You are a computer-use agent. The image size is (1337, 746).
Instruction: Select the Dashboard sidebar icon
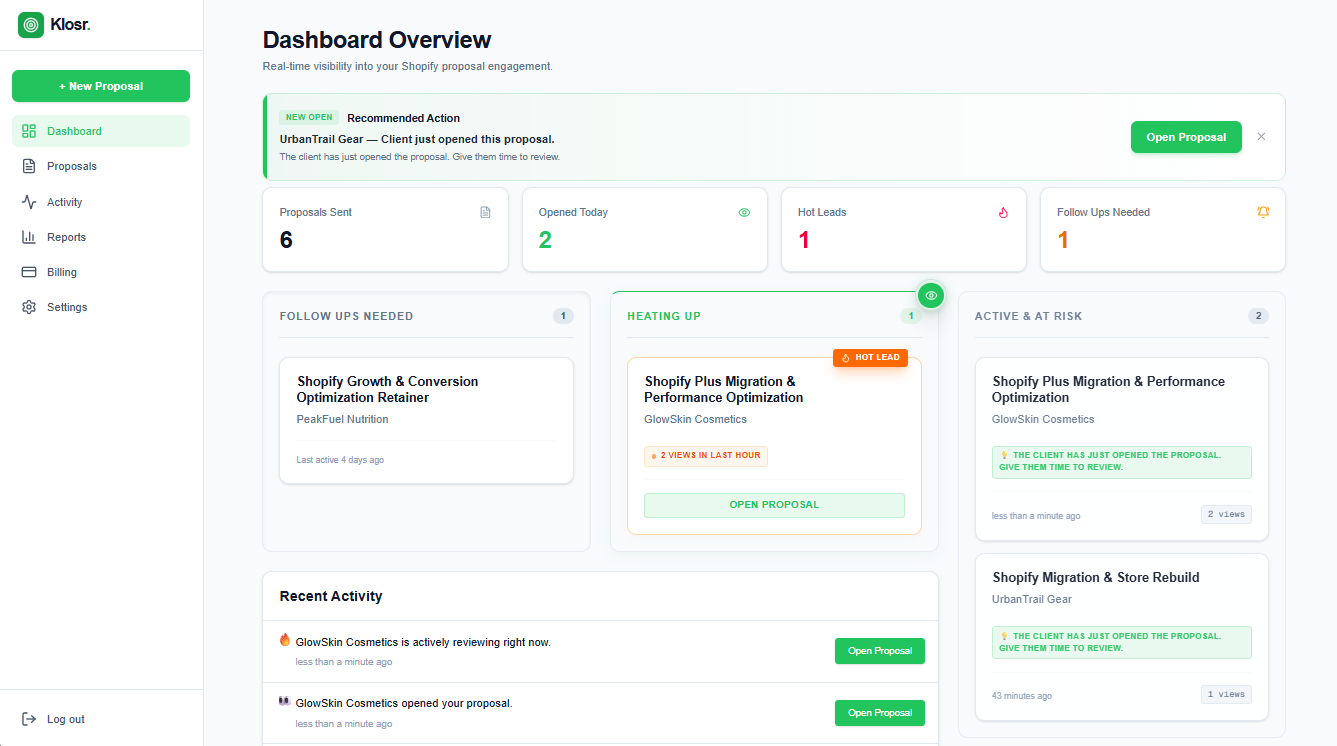point(29,131)
